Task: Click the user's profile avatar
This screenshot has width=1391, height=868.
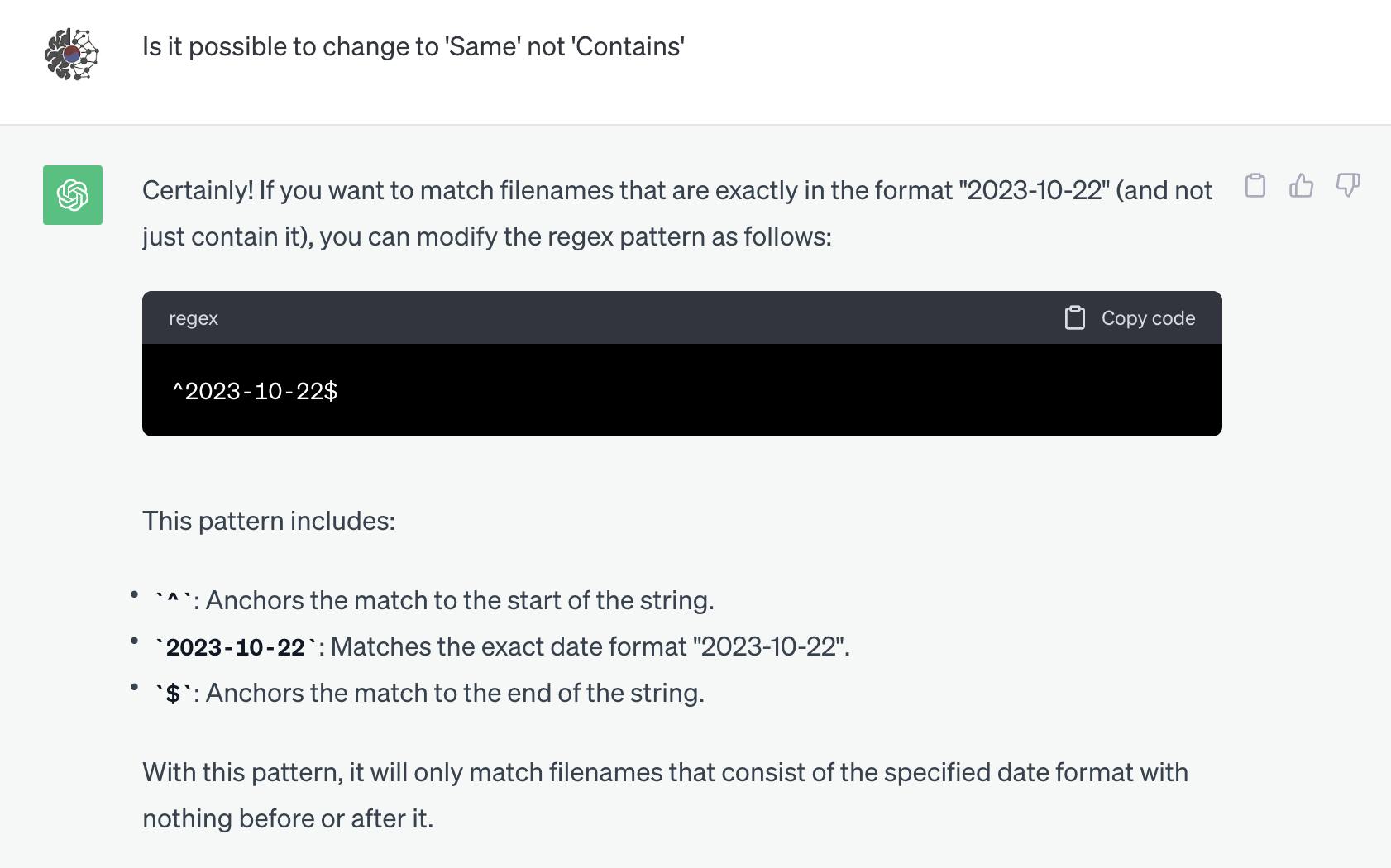Action: pos(72,55)
